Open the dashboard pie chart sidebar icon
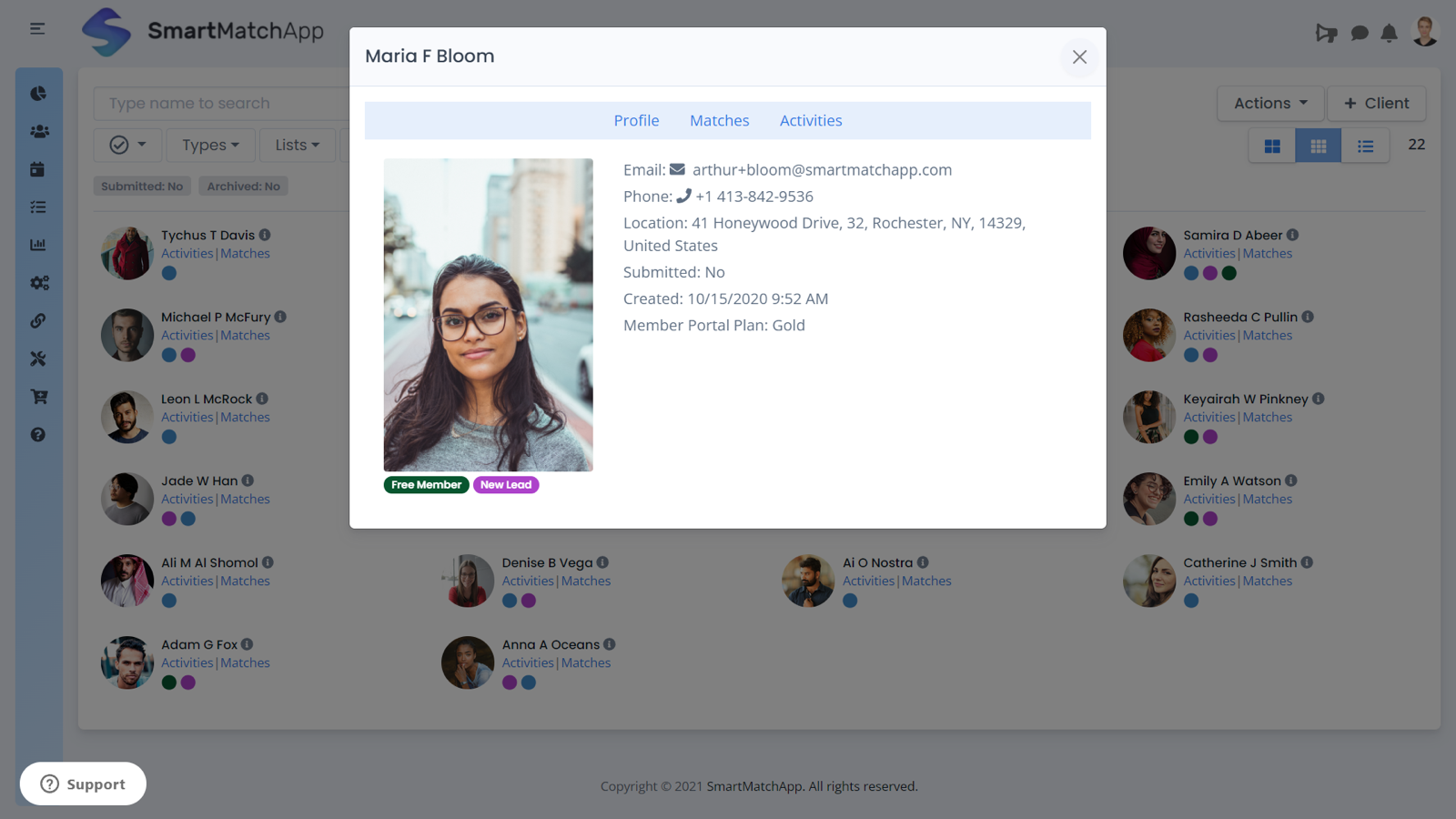 (38, 92)
